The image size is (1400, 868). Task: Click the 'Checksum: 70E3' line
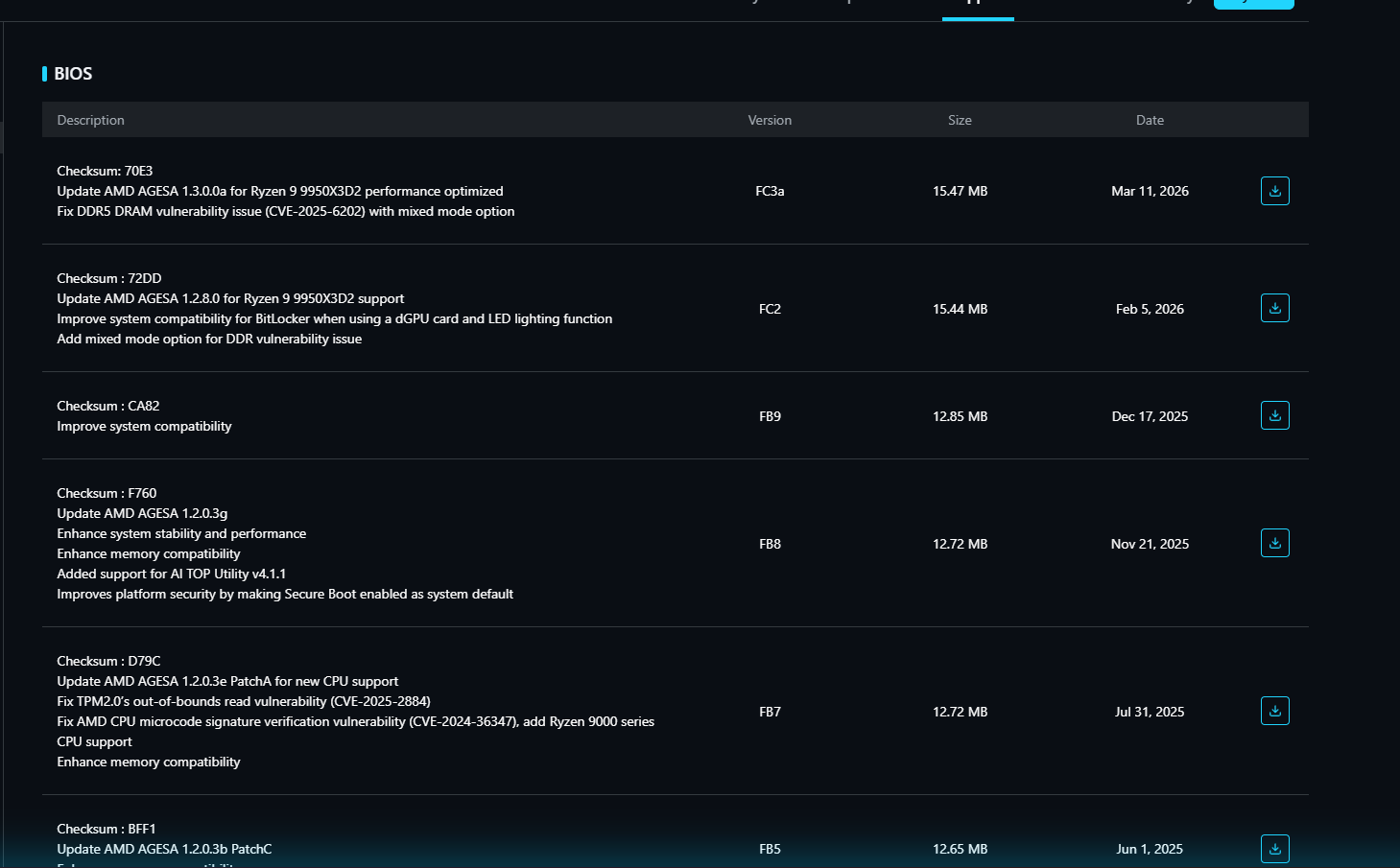[x=105, y=171]
